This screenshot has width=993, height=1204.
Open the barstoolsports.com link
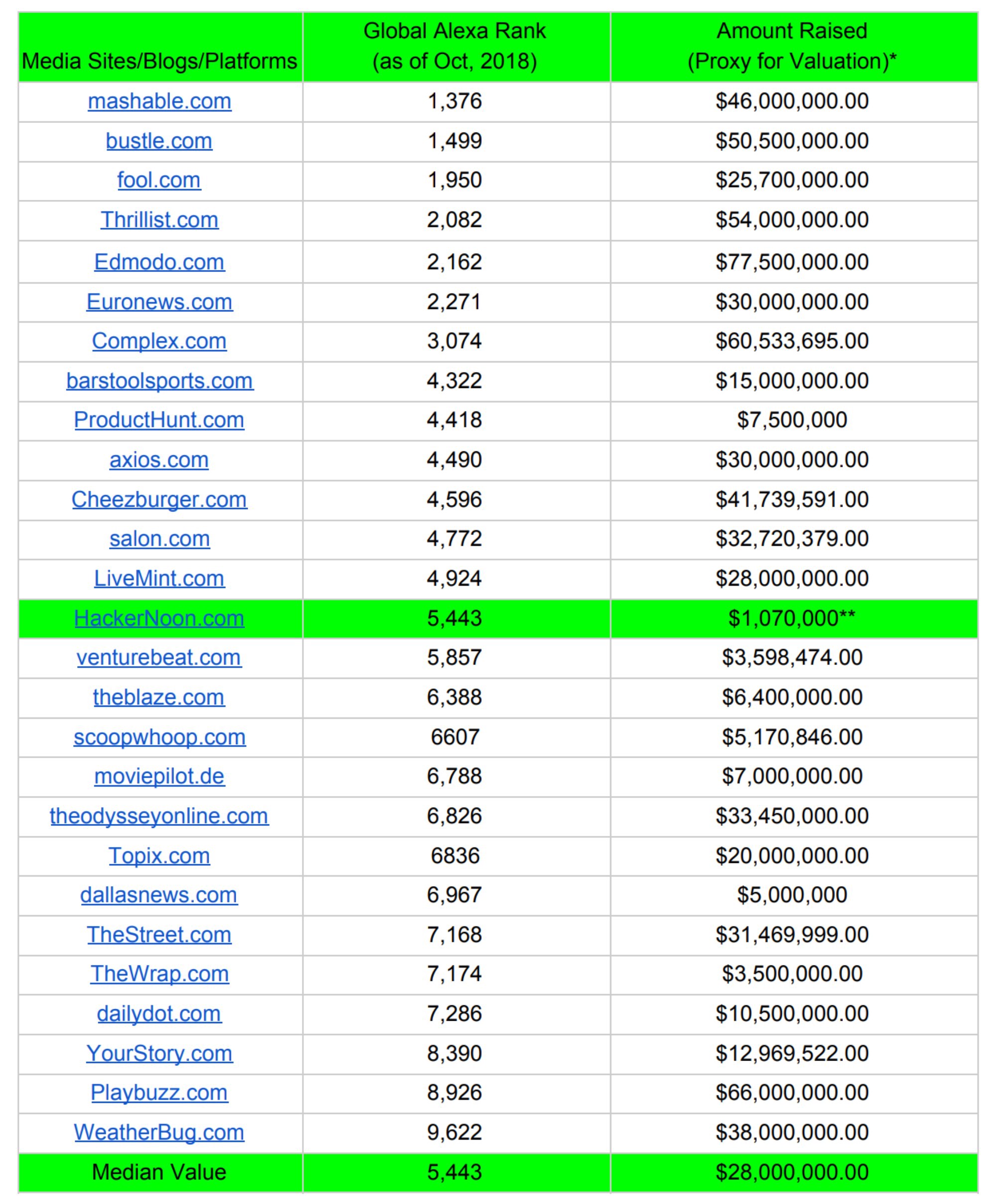point(159,381)
